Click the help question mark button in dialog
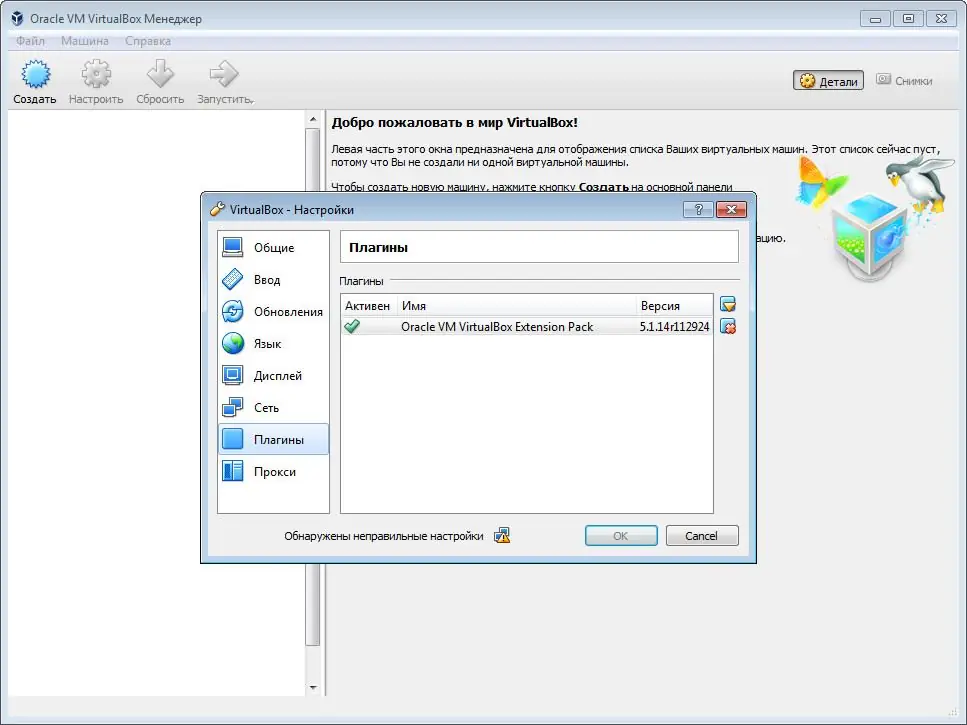The height and width of the screenshot is (725, 967). pyautogui.click(x=698, y=210)
